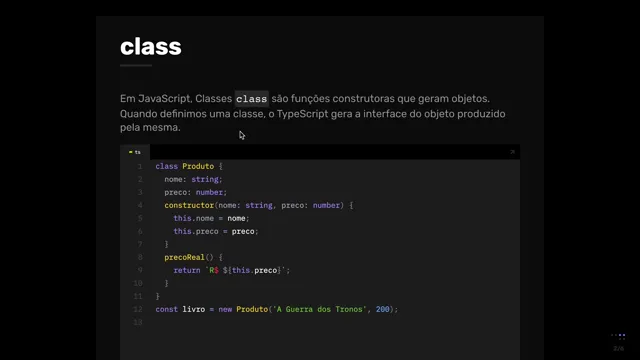The width and height of the screenshot is (640, 360).
Task: Select the ts file tab of code block
Action: pyautogui.click(x=135, y=152)
